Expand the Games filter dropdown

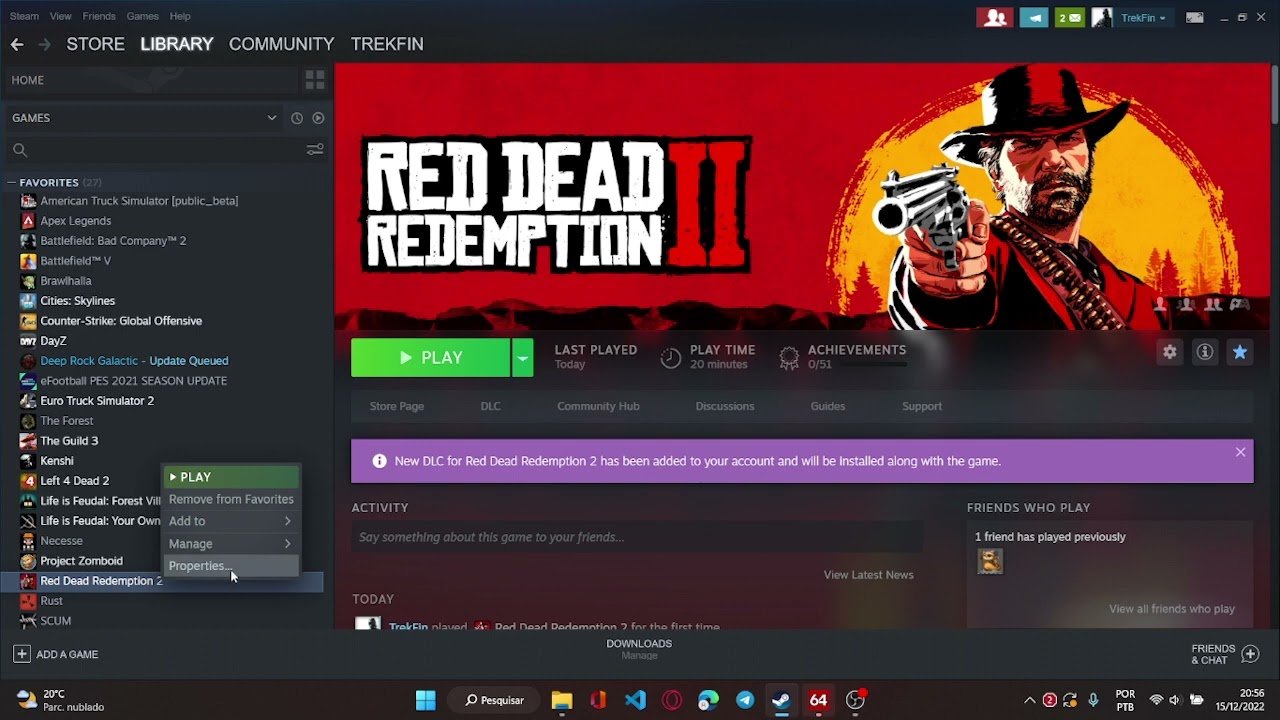coord(271,118)
